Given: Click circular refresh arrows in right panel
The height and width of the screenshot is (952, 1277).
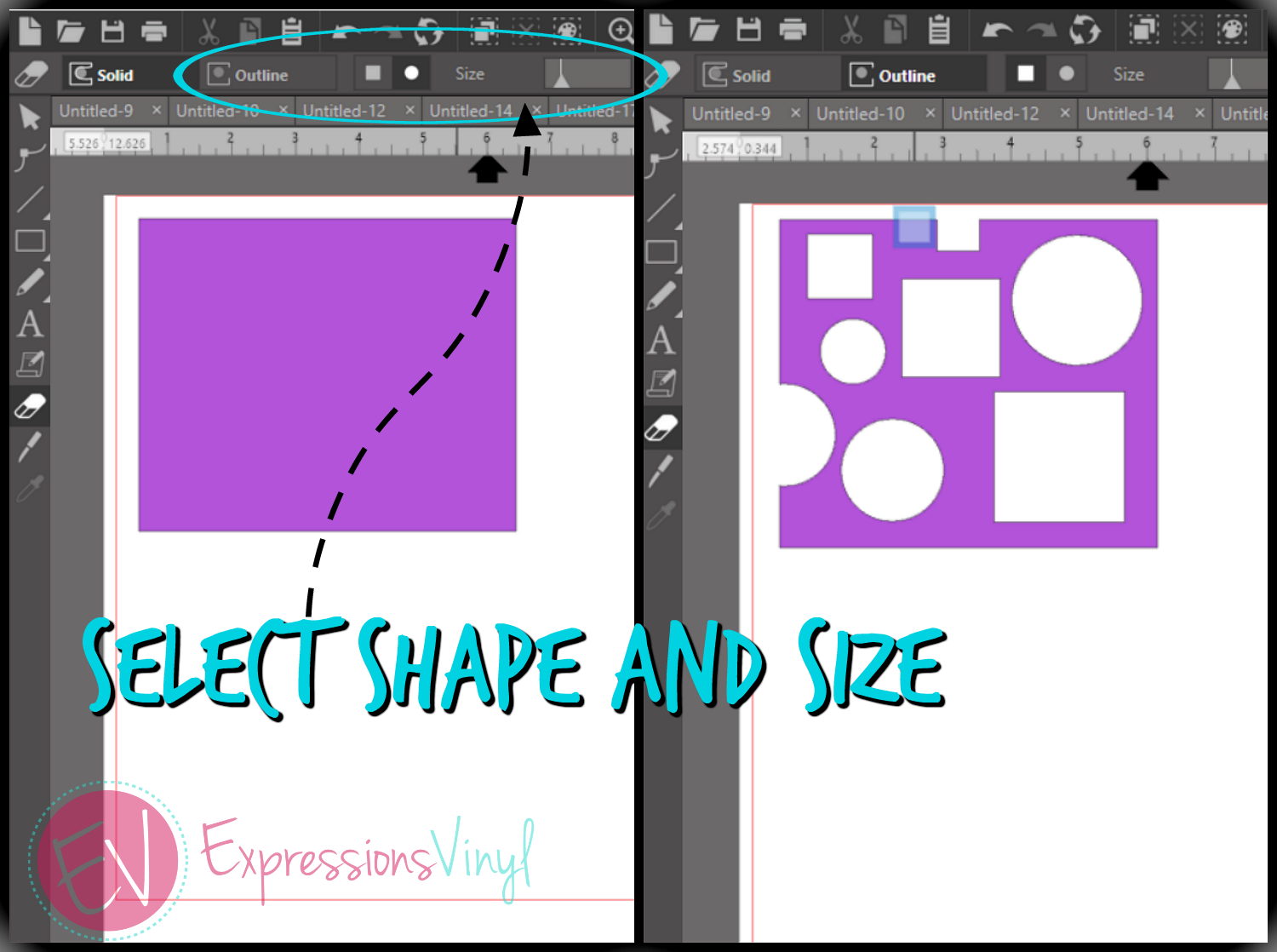Looking at the screenshot, I should pyautogui.click(x=1085, y=31).
